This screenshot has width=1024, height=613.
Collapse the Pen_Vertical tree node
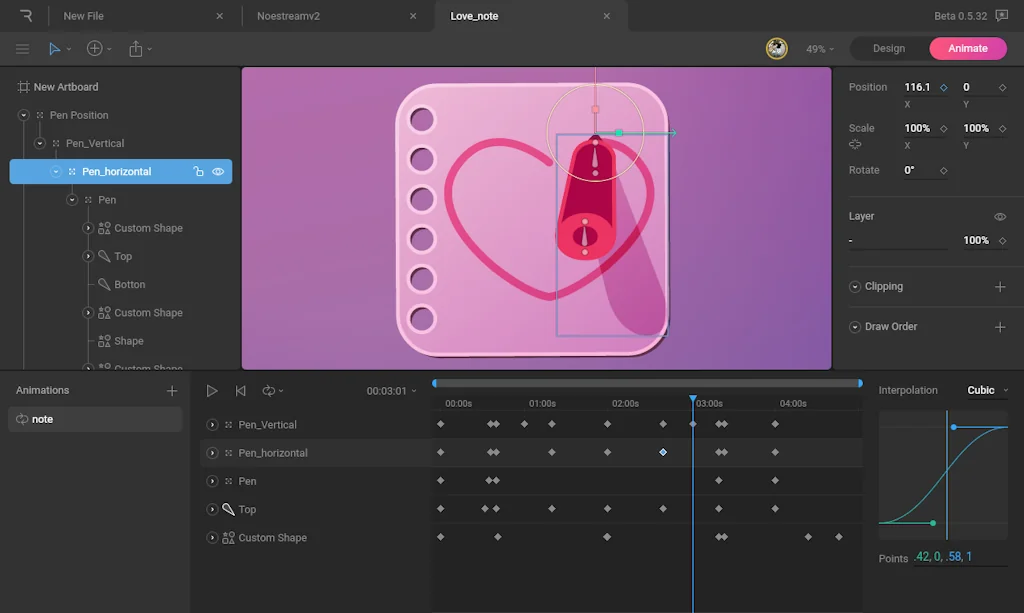(x=40, y=143)
